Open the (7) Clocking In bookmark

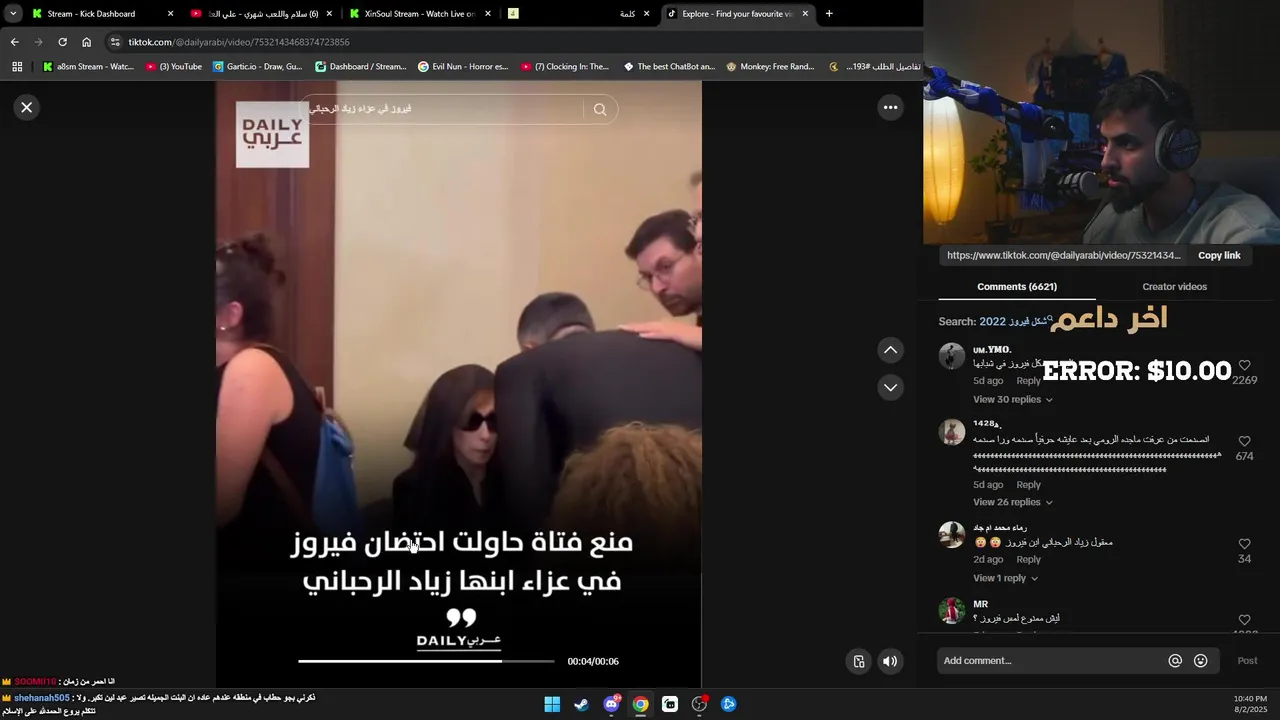(565, 67)
